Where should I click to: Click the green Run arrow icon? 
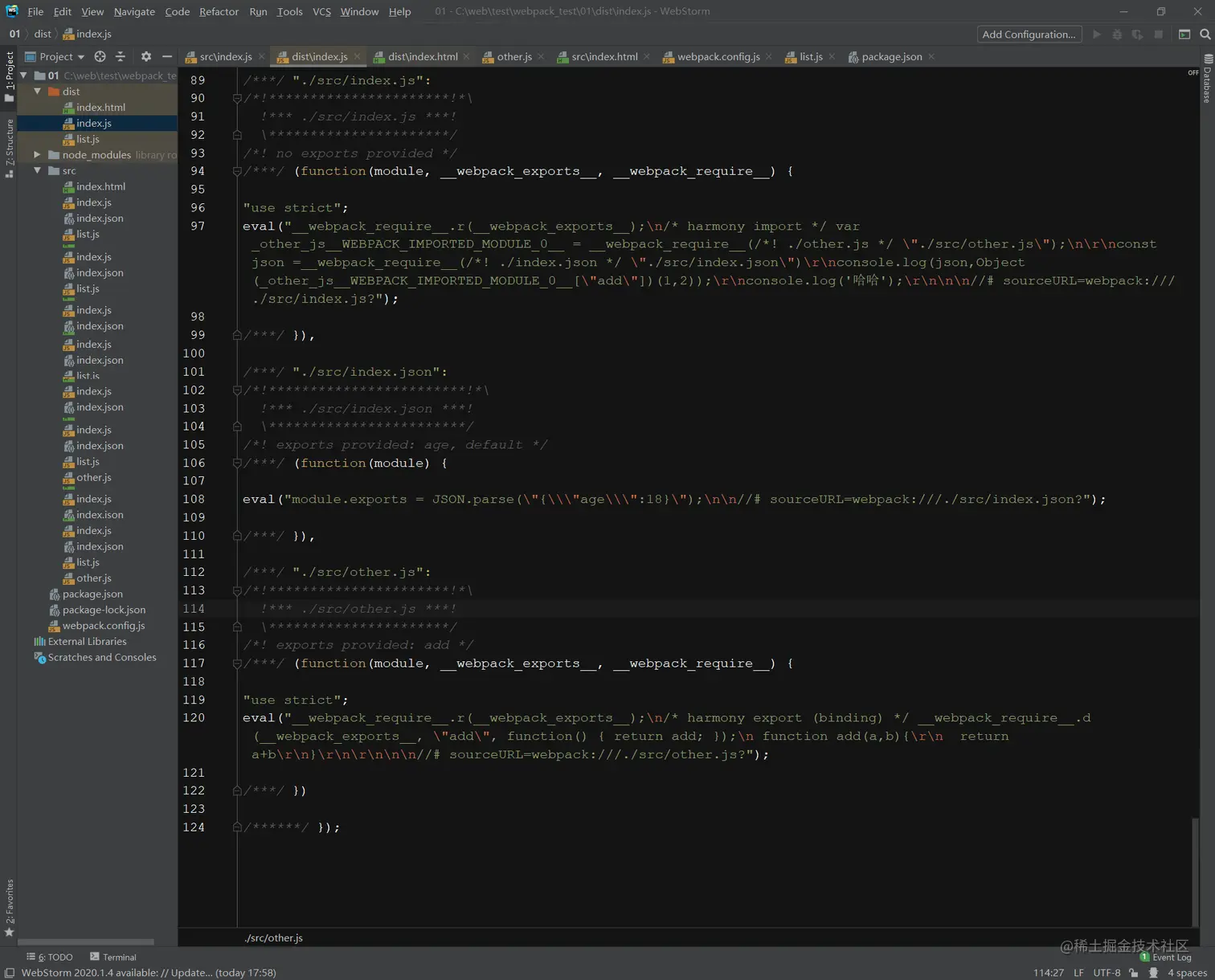click(x=1097, y=35)
